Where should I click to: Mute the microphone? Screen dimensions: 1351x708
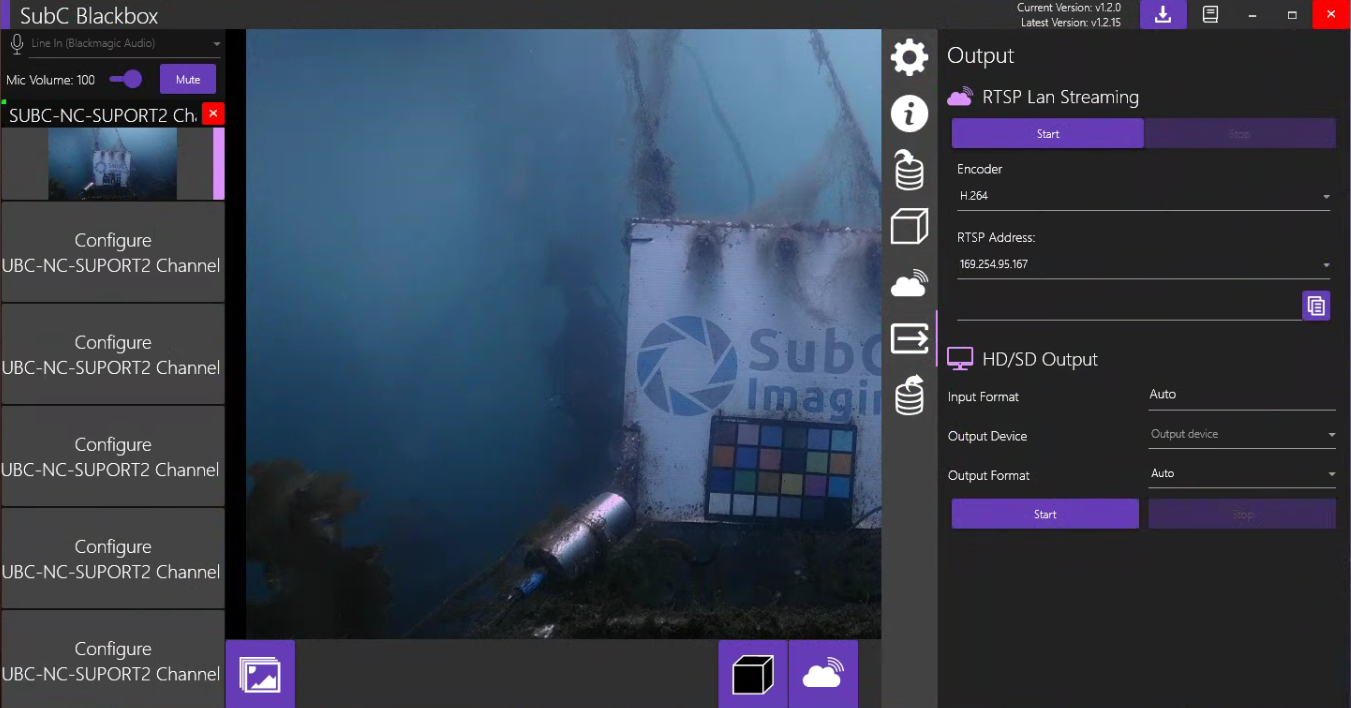[188, 80]
